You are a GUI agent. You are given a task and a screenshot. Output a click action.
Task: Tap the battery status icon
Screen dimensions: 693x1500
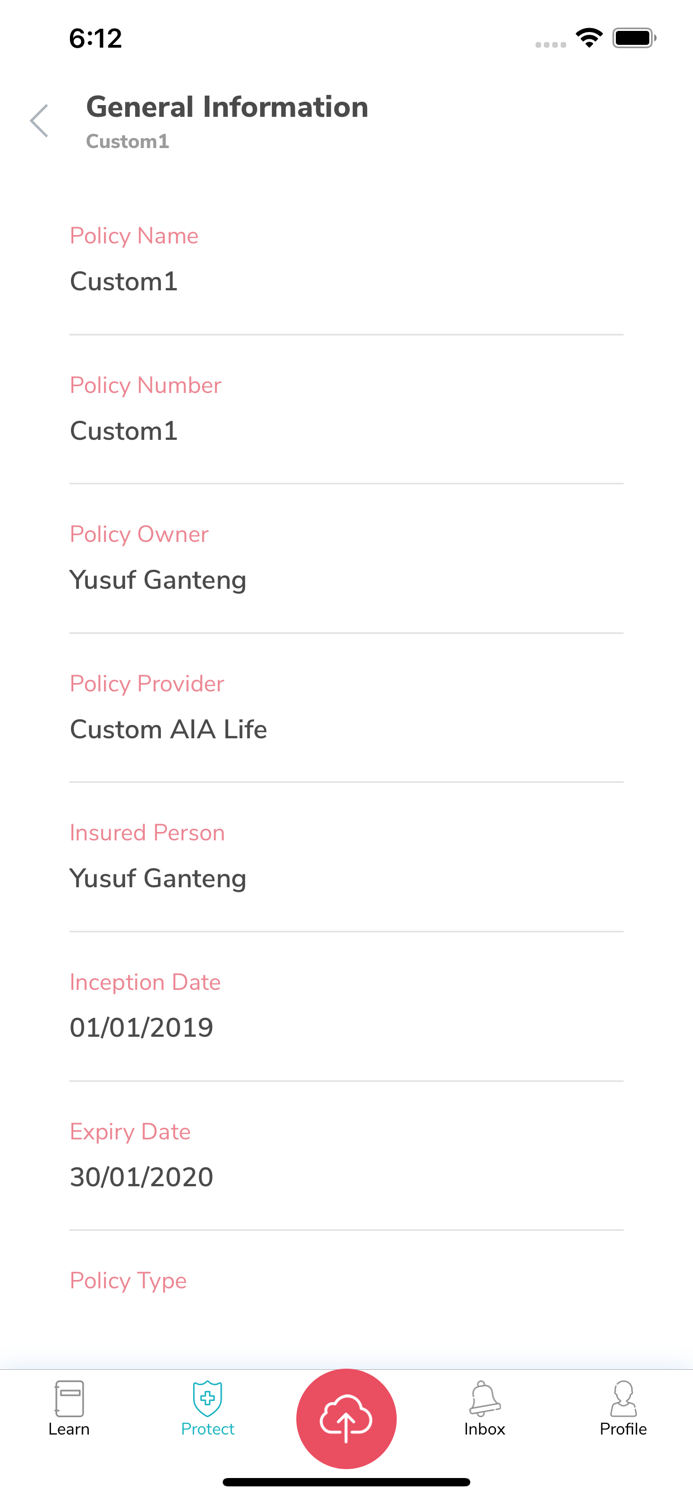point(634,39)
